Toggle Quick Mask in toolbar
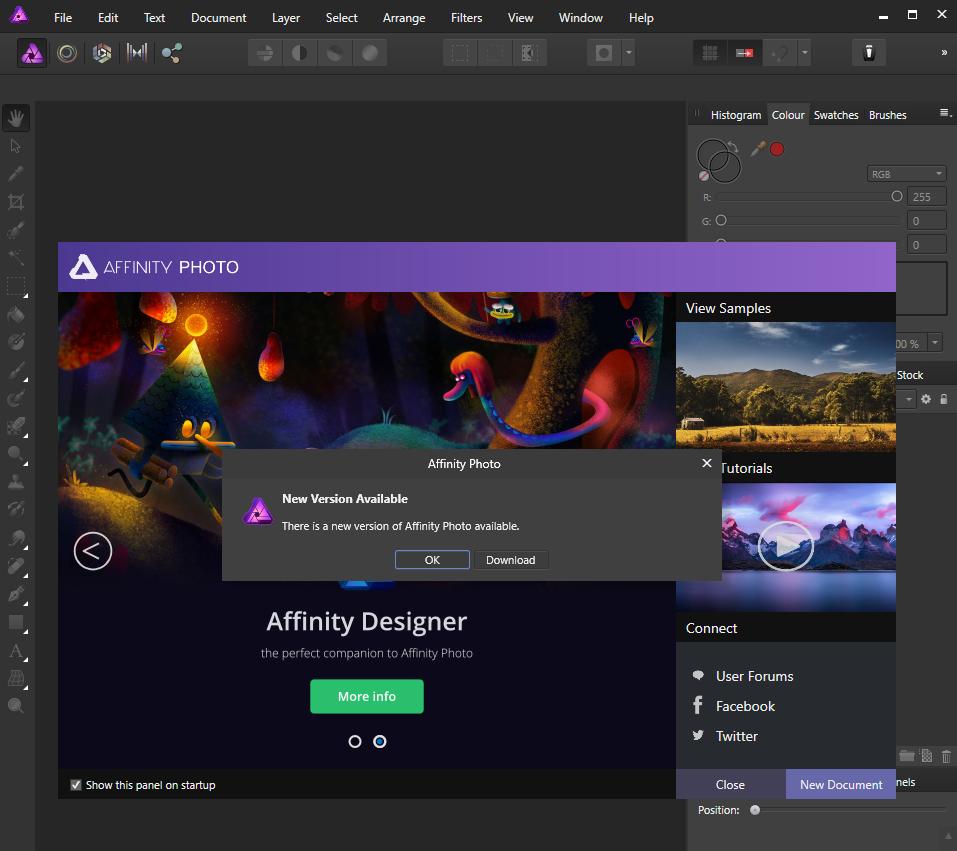 pyautogui.click(x=604, y=53)
